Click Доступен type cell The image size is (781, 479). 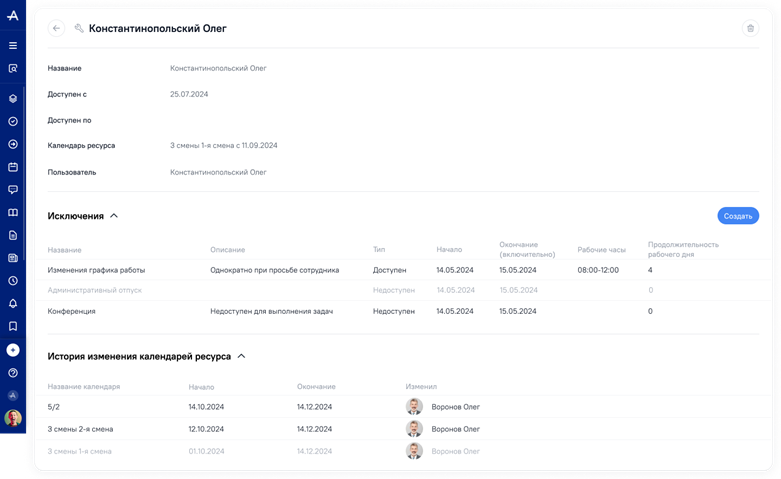coord(390,270)
